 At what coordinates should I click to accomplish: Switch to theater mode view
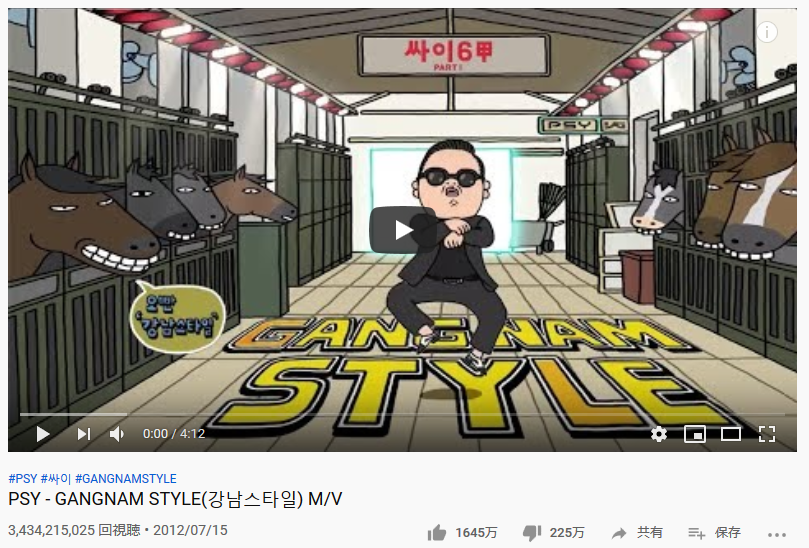(x=731, y=434)
